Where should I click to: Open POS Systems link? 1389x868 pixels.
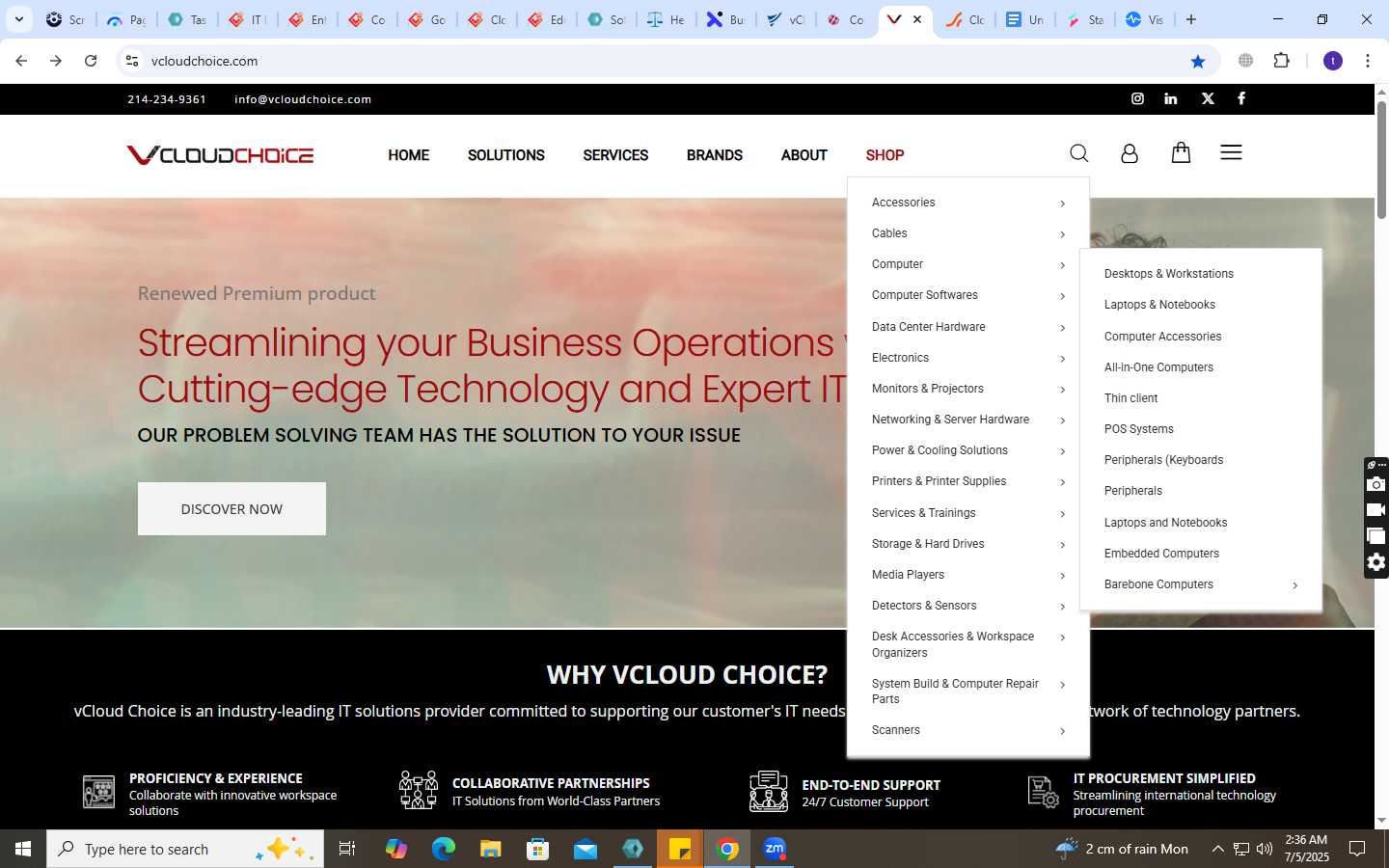coord(1139,429)
